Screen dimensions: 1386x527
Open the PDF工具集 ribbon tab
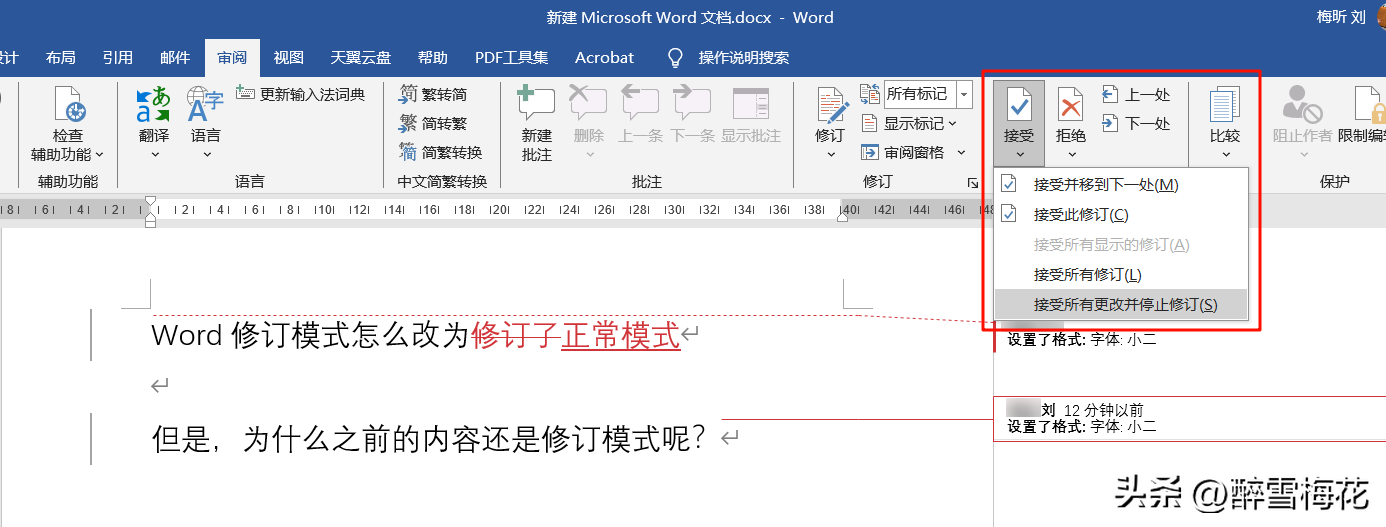512,58
